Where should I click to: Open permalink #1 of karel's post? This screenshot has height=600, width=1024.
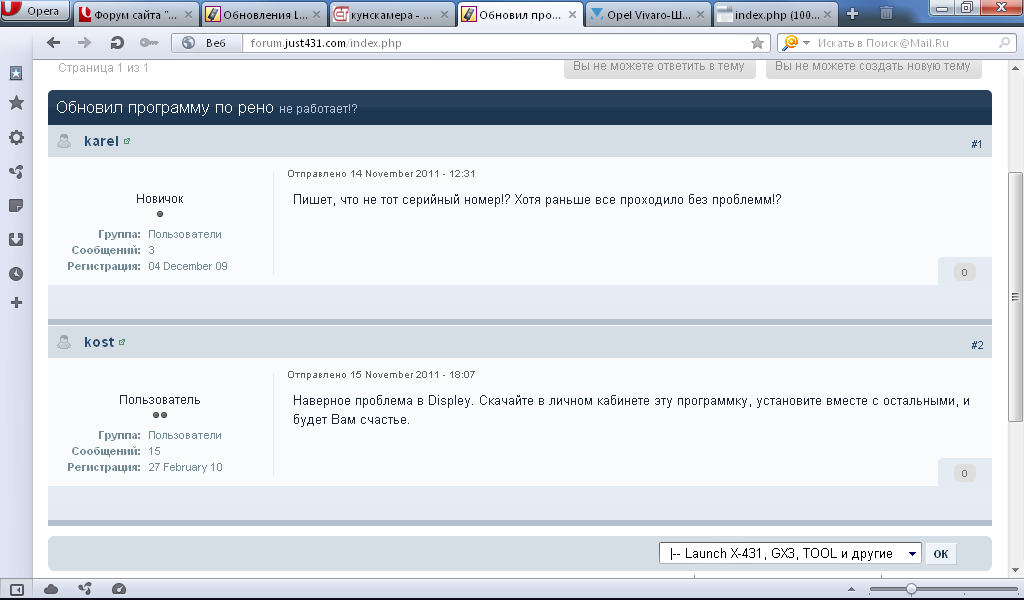[x=976, y=144]
